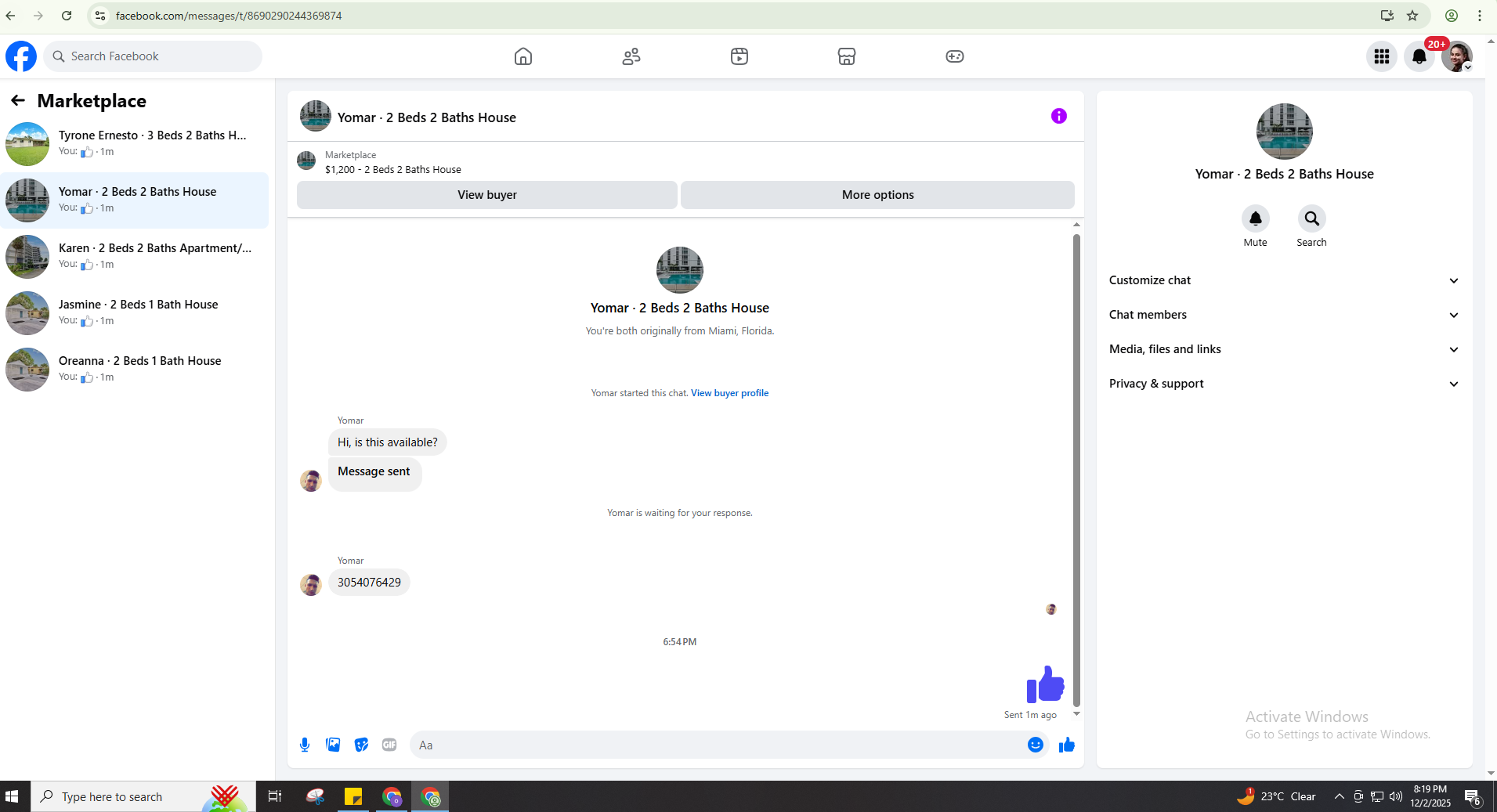Image resolution: width=1497 pixels, height=812 pixels.
Task: Expand Chat members section
Action: 1285,315
